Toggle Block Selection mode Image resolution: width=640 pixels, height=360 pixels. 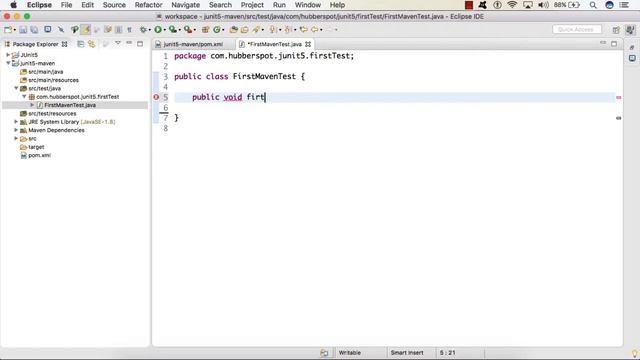pyautogui.click(x=119, y=29)
